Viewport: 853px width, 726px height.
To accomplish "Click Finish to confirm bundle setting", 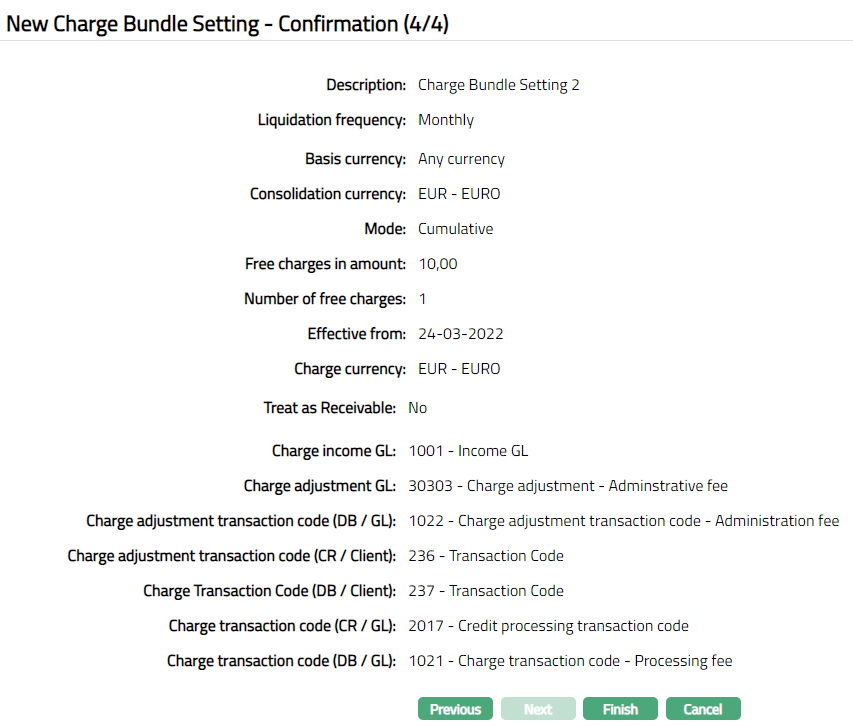I will tap(620, 709).
